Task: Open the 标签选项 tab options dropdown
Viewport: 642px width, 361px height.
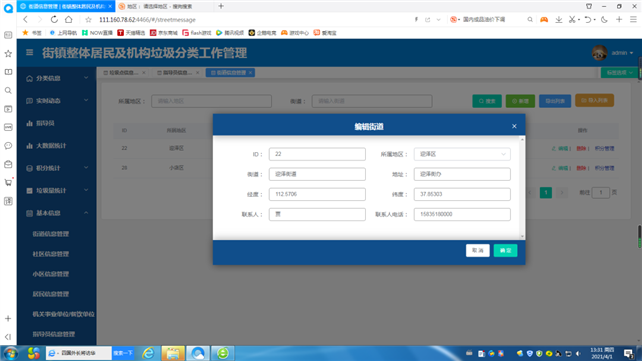Action: [x=619, y=72]
